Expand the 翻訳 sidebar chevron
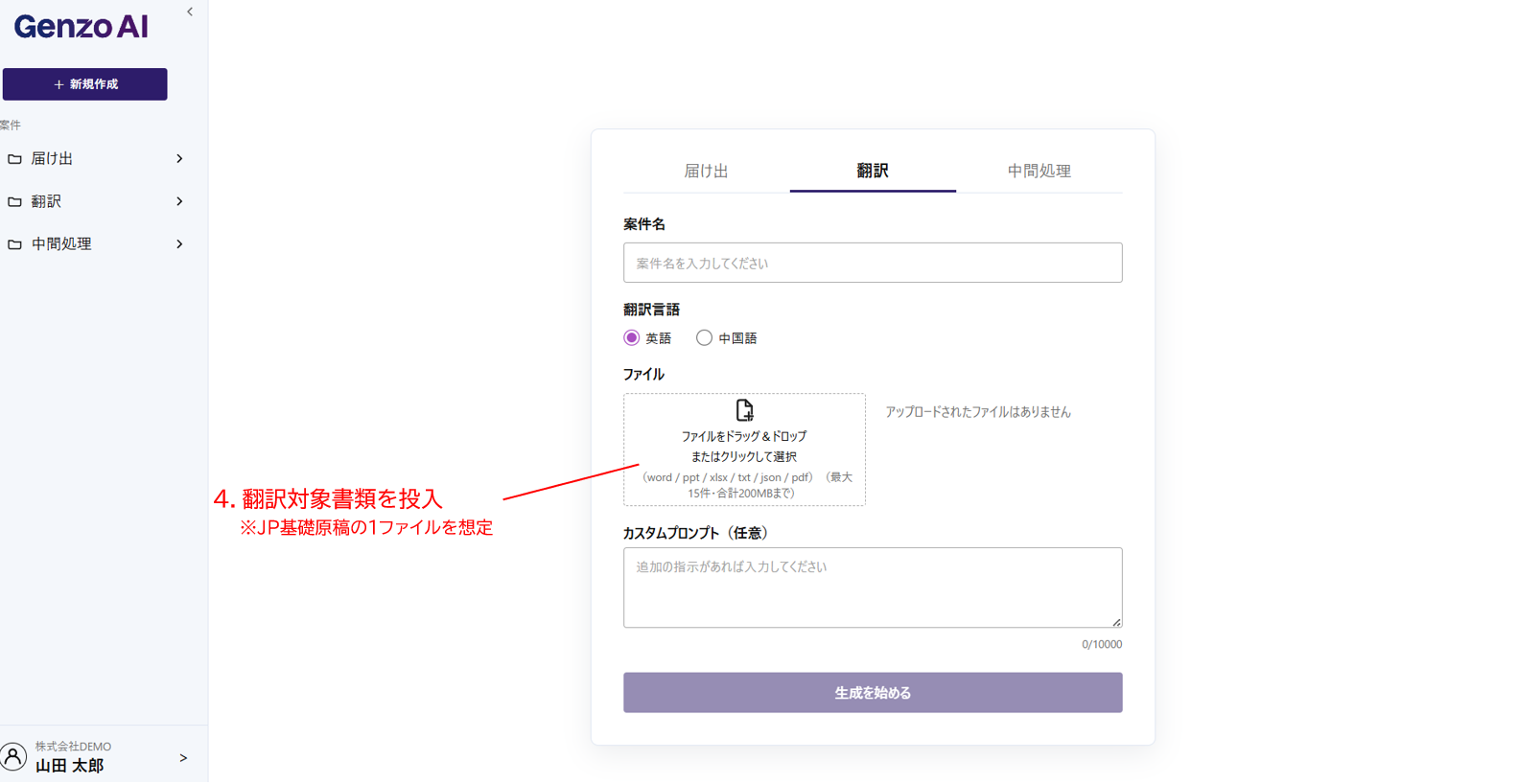 179,202
